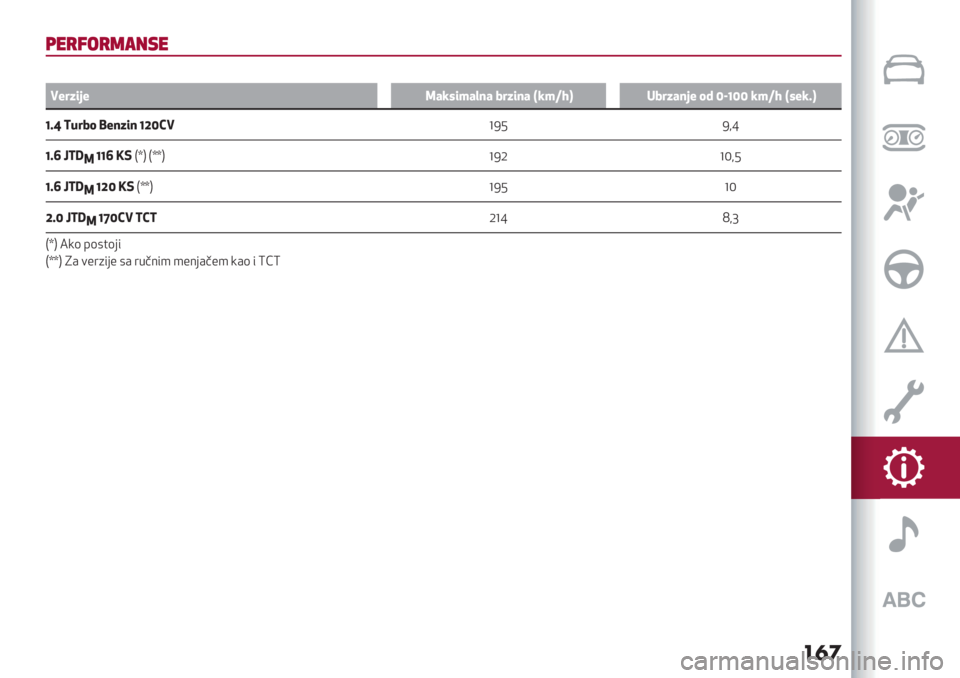The height and width of the screenshot is (678, 960).
Task: Open the music note multimedia icon
Action: [904, 534]
